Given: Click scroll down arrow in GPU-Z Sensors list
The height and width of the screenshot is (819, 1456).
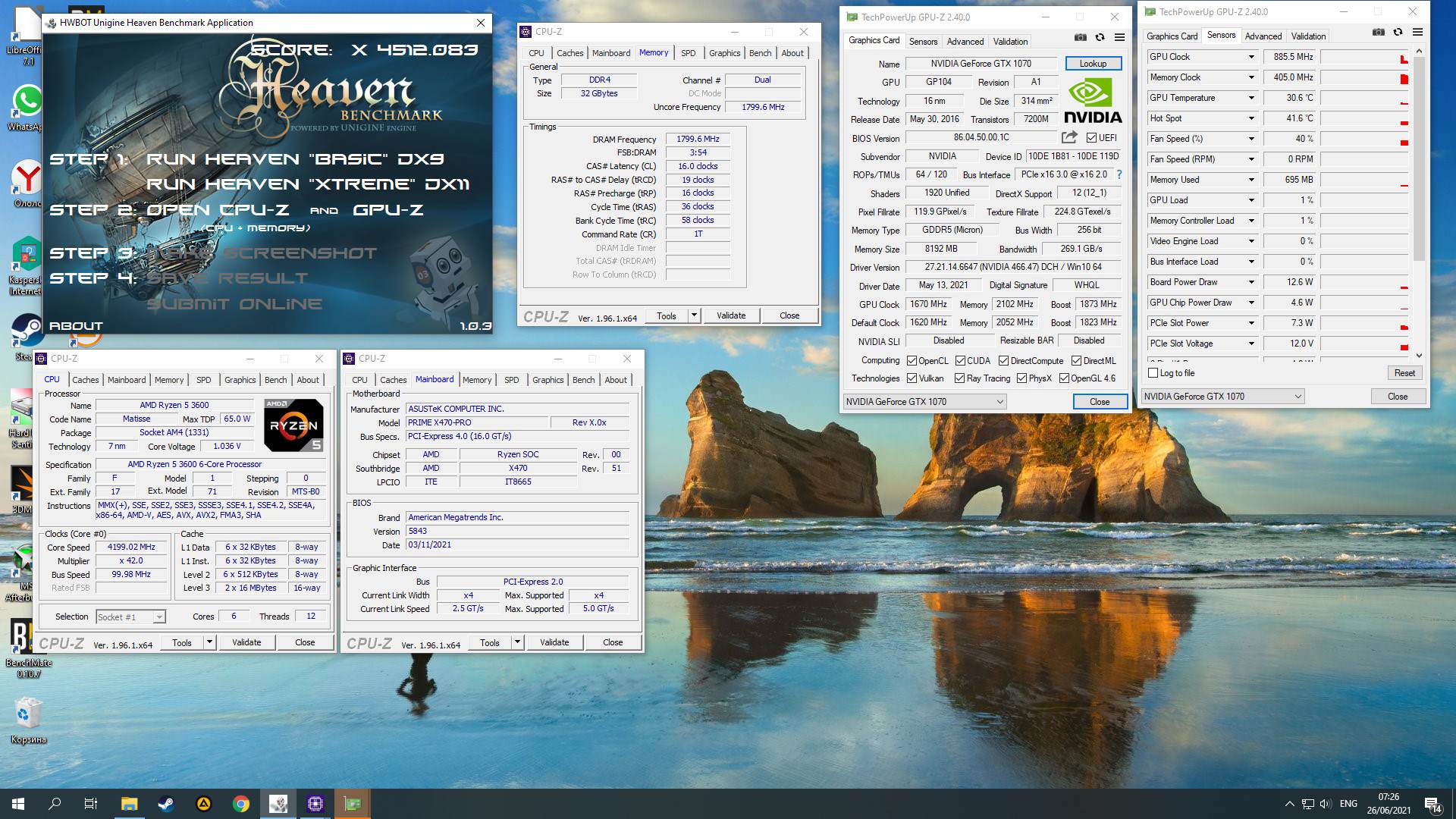Looking at the screenshot, I should coord(1419,355).
